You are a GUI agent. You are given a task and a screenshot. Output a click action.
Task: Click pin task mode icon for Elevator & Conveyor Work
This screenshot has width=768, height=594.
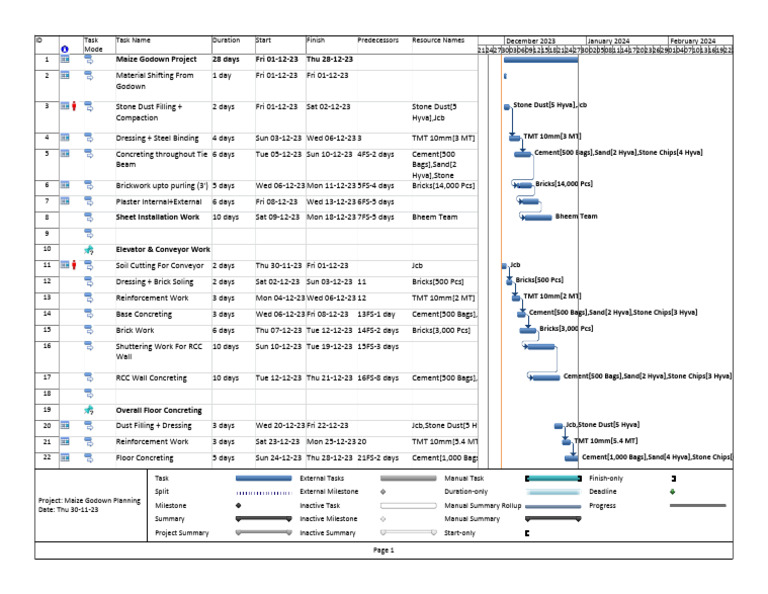tap(89, 250)
